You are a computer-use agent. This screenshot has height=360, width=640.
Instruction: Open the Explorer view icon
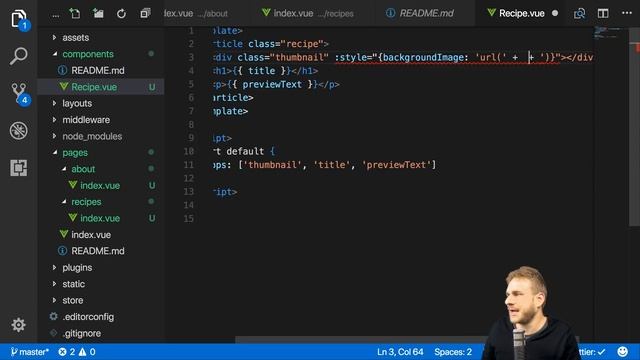point(19,20)
